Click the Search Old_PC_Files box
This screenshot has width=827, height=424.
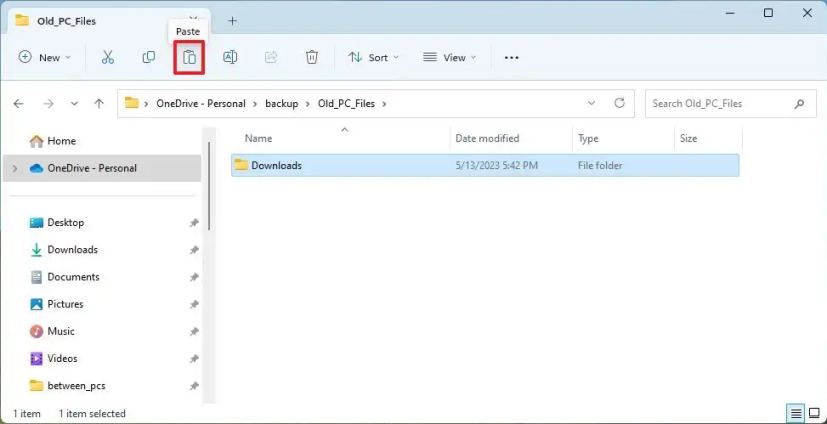(730, 103)
